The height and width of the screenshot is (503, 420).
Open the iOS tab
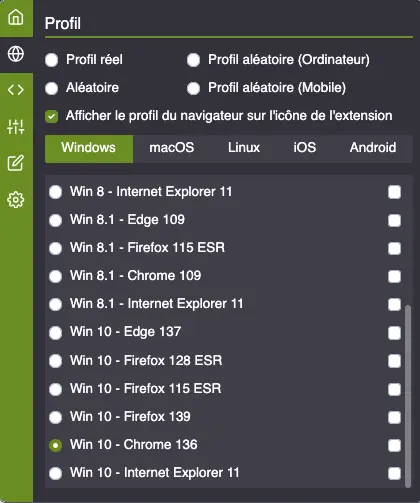click(305, 148)
